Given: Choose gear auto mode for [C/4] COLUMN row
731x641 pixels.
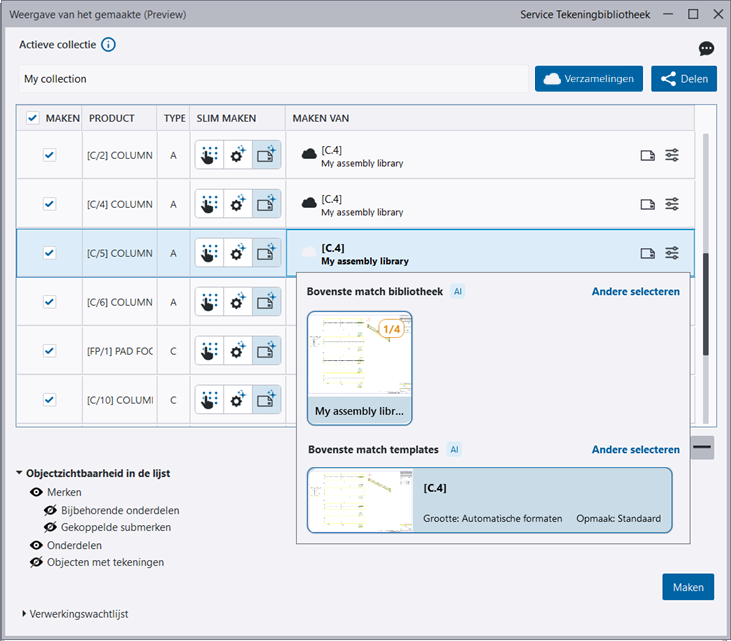Looking at the screenshot, I should tap(238, 204).
